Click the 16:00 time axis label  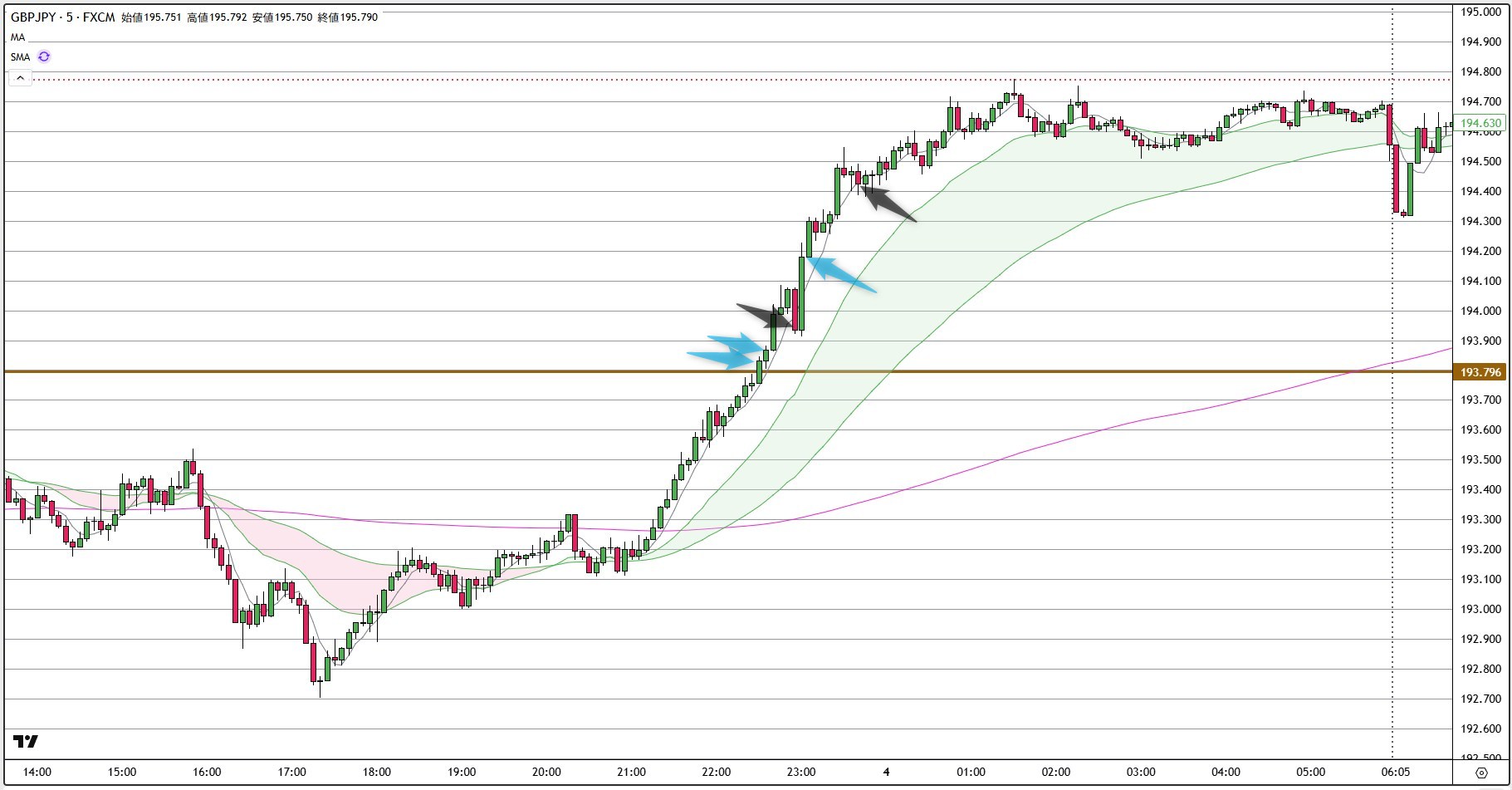tap(207, 772)
